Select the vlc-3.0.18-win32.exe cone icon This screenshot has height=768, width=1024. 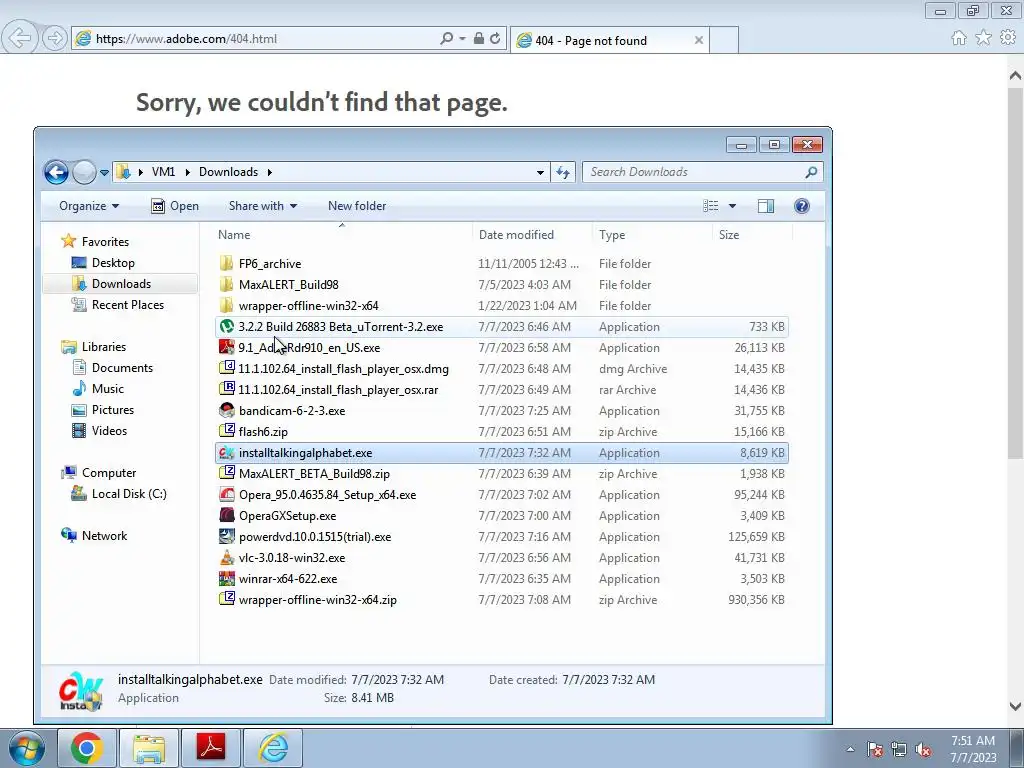[x=227, y=557]
